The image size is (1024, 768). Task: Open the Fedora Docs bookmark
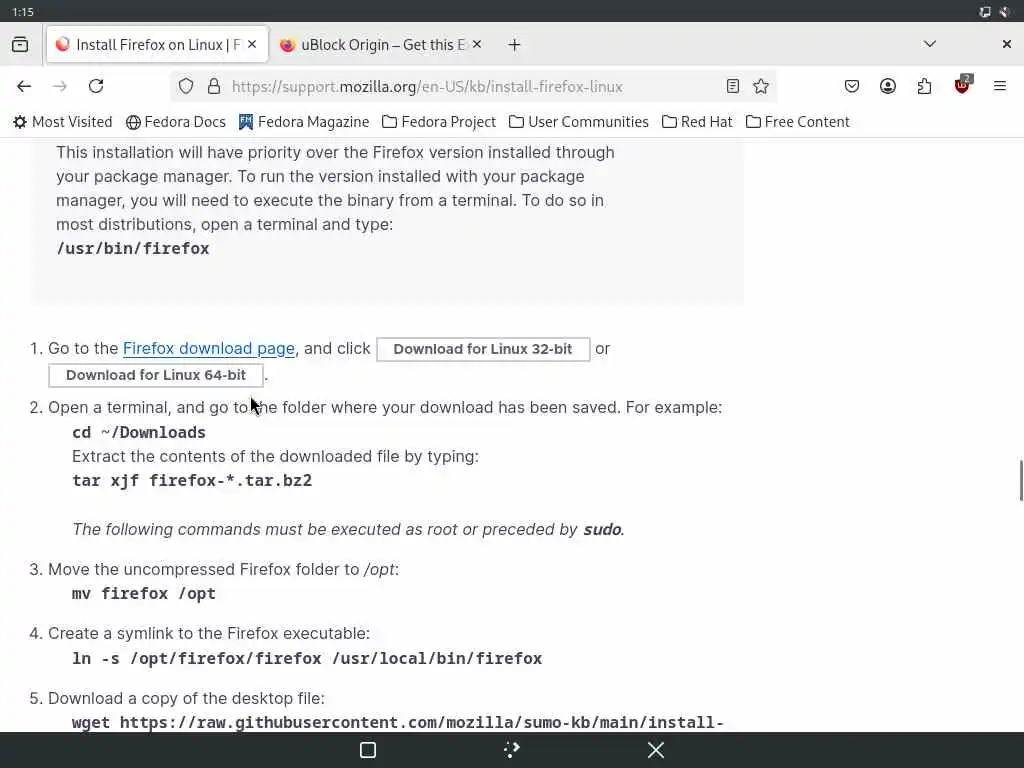[x=176, y=122]
